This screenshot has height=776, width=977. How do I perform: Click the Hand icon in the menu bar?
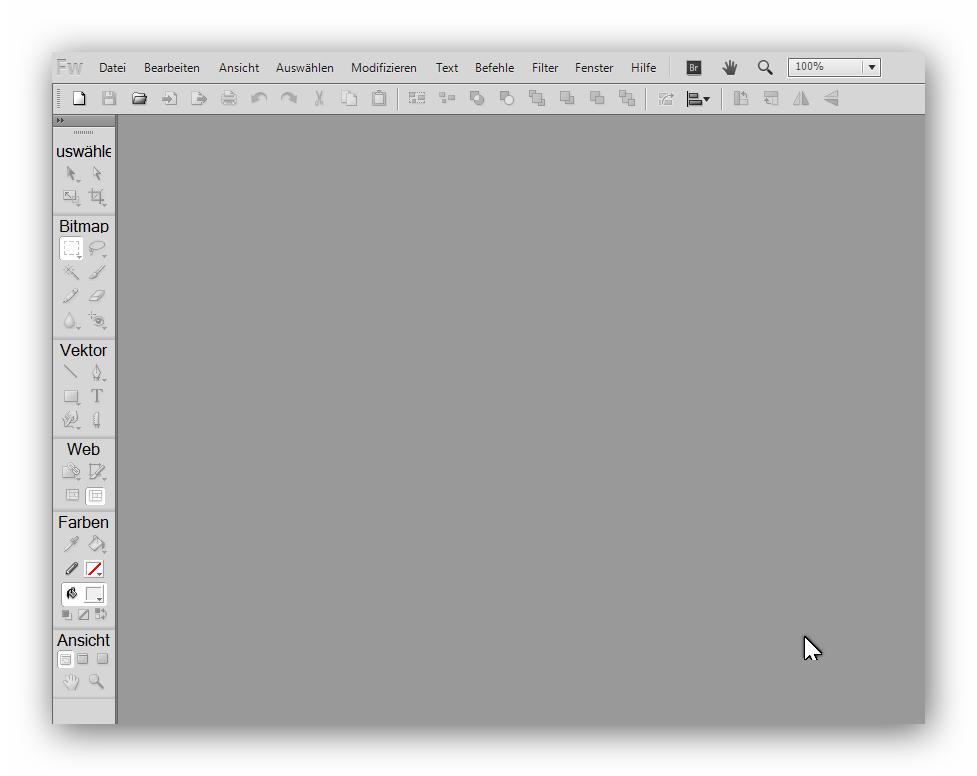point(730,67)
